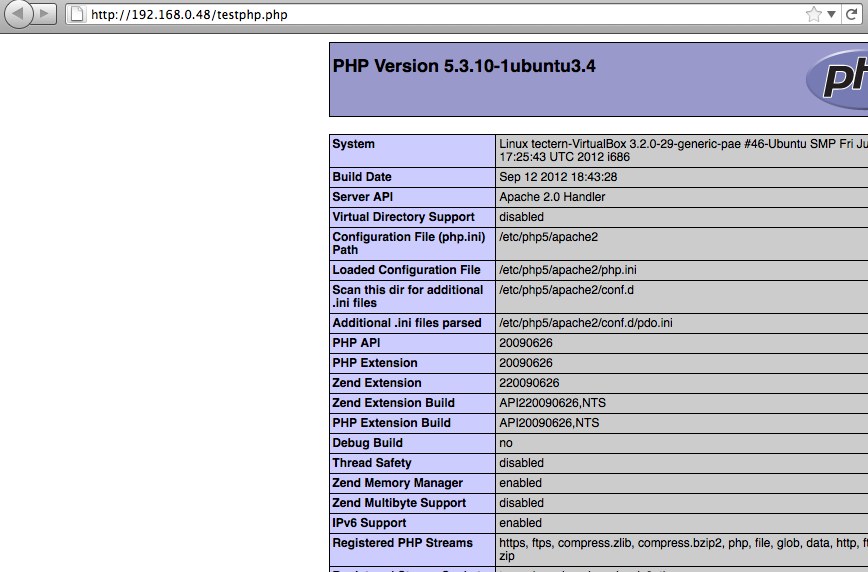Click the Thread Safety row label
The width and height of the screenshot is (868, 572).
coord(371,463)
